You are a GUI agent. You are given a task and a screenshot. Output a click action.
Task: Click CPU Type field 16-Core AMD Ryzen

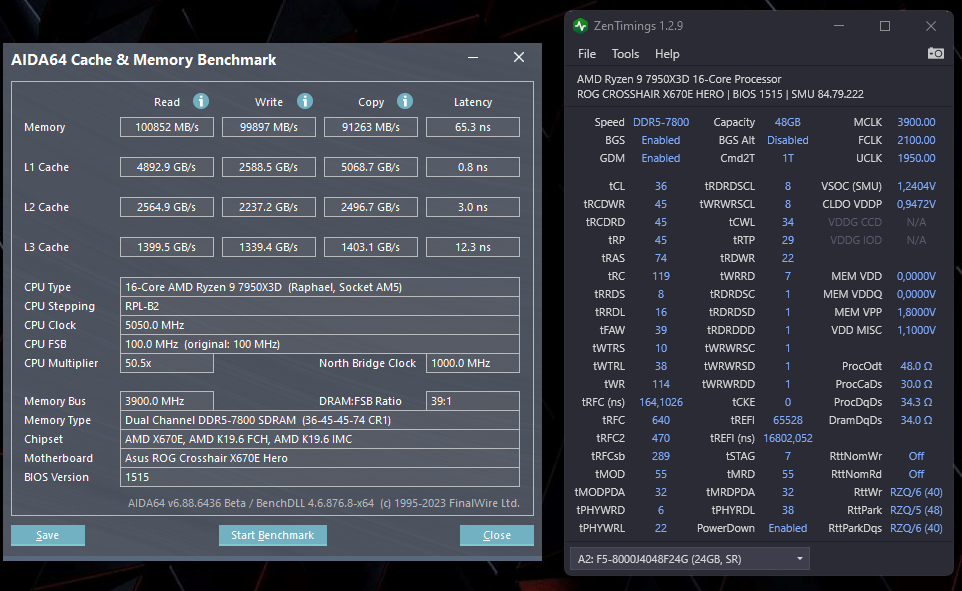320,287
